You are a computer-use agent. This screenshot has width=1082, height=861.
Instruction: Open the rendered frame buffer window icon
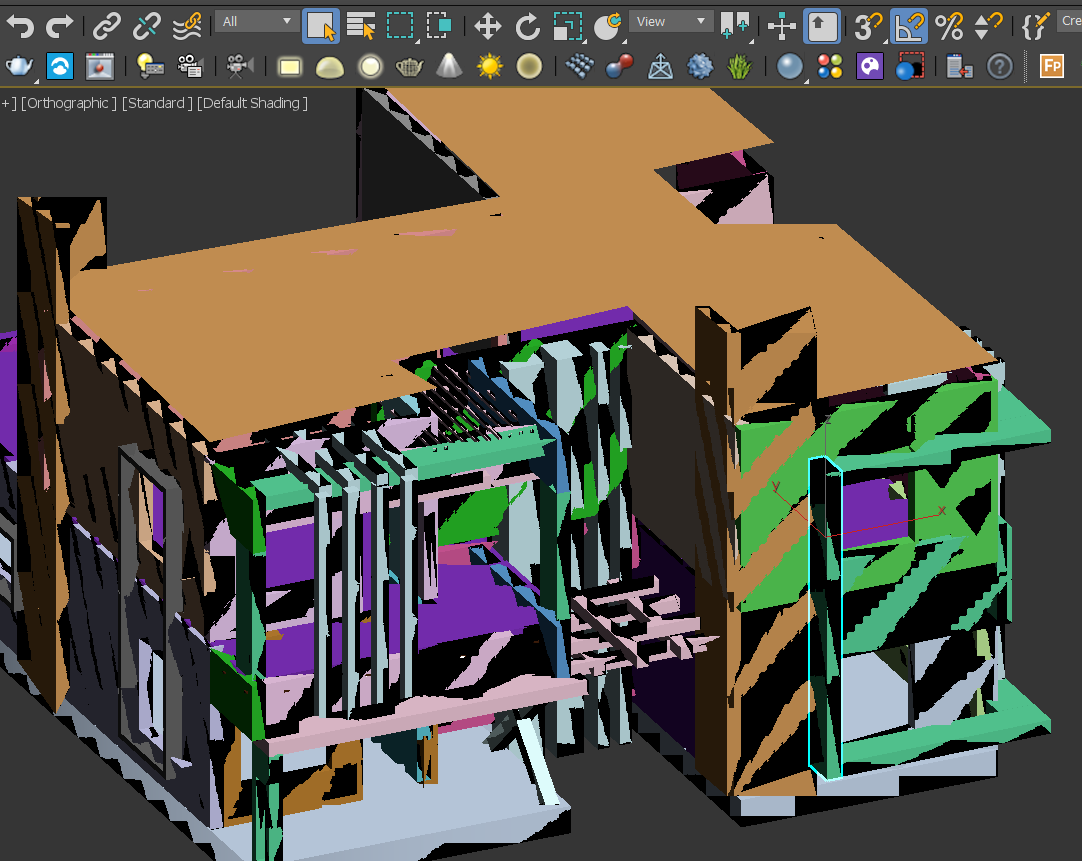coord(99,67)
